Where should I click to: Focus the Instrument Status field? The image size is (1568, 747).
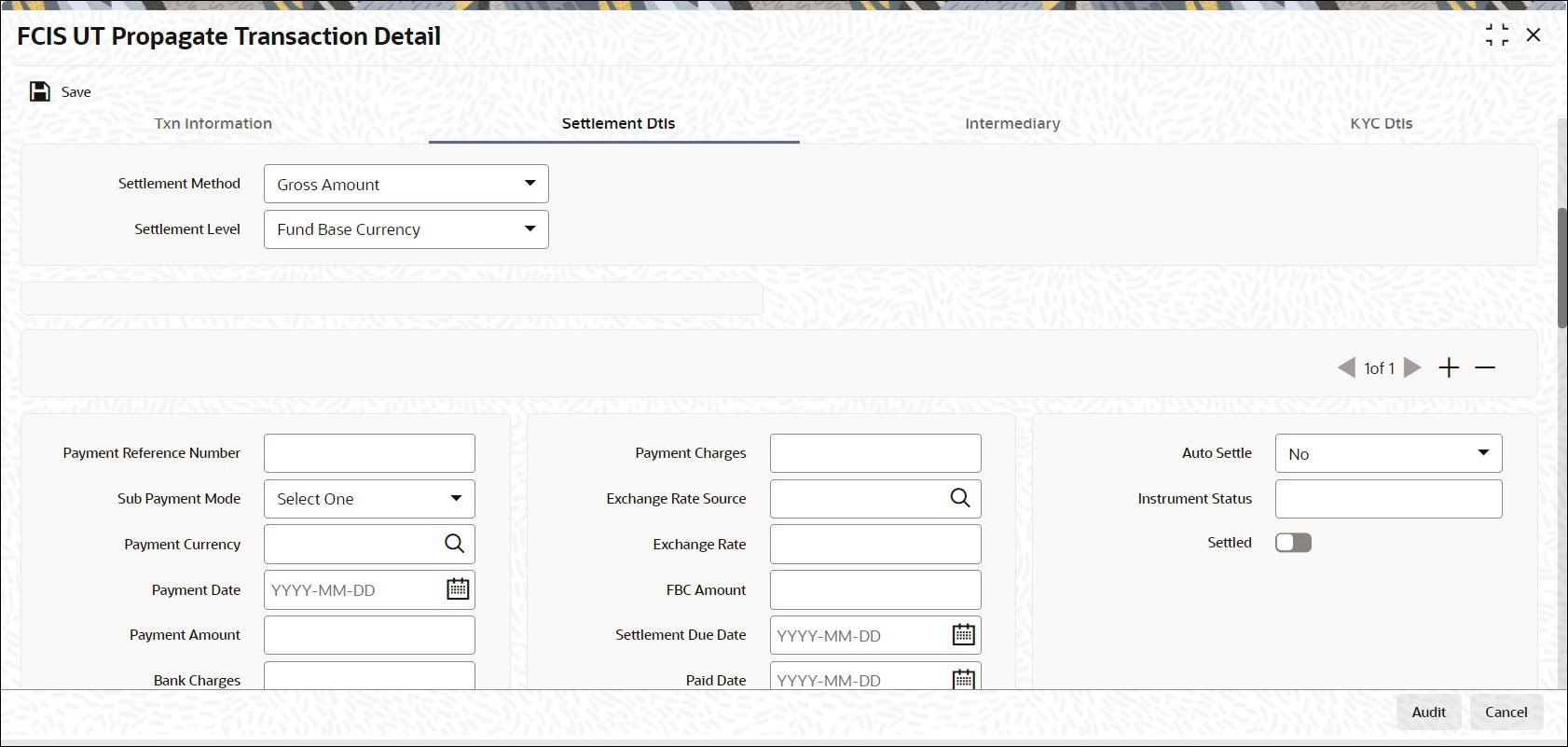(x=1389, y=499)
